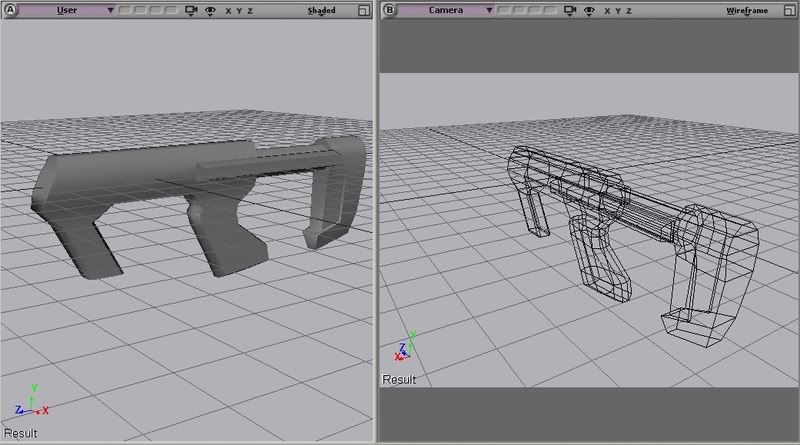Screen dimensions: 800x445
Task: Open the eye visibility menu in viewport A
Action: [210, 11]
